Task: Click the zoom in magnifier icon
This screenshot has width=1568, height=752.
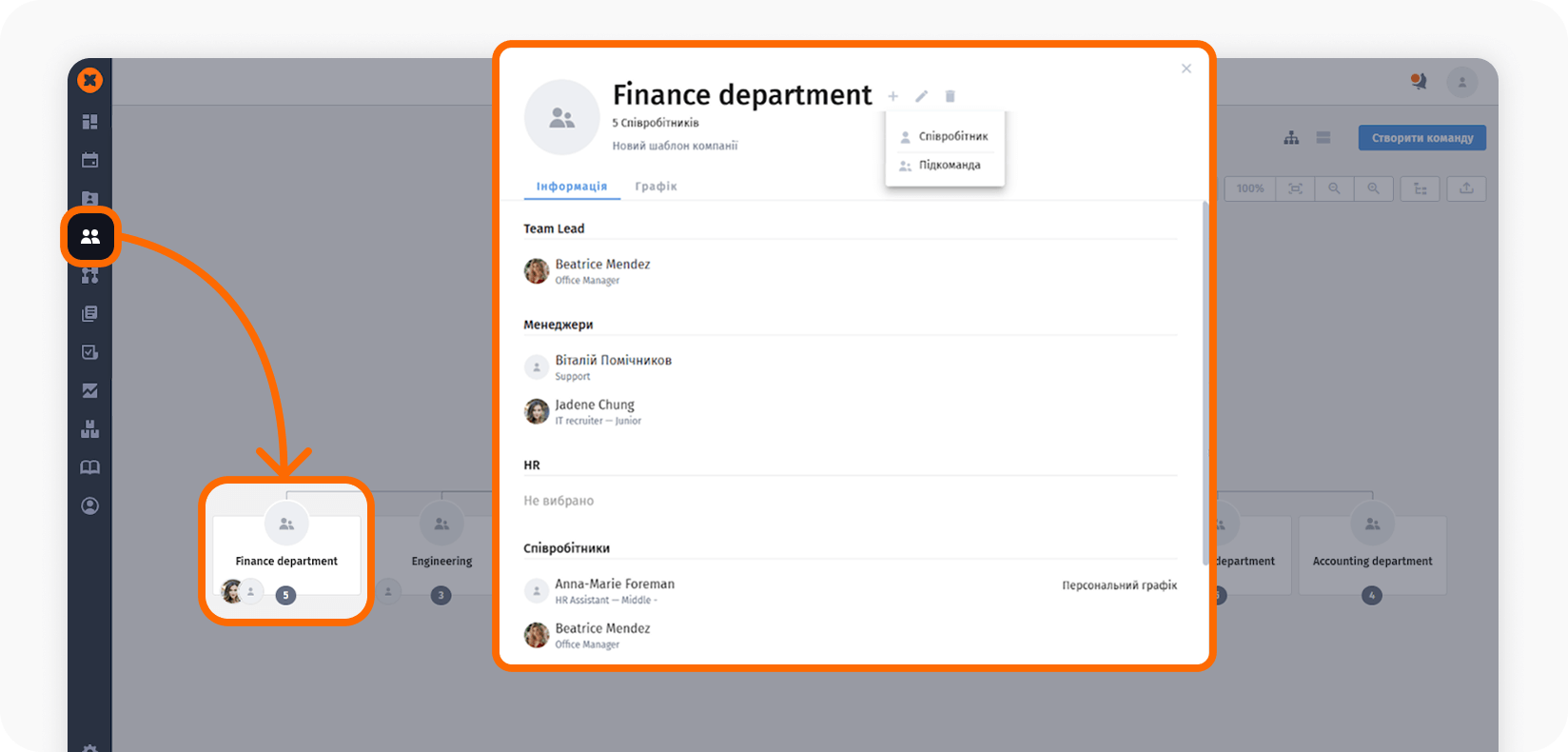Action: coord(1373,188)
